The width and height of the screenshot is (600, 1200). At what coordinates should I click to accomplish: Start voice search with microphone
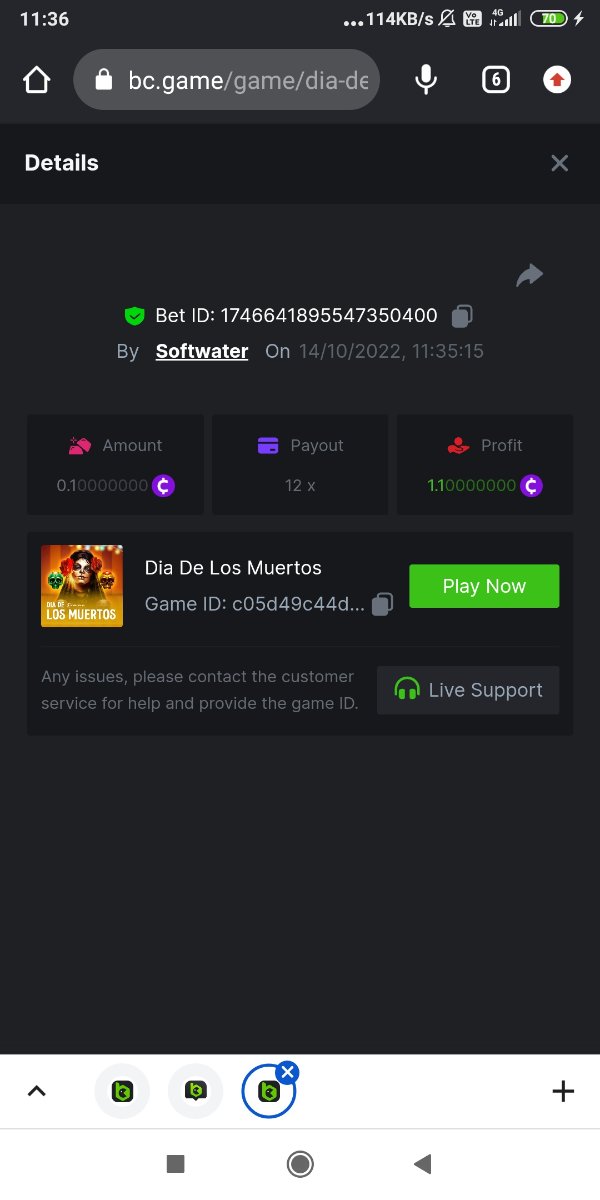[426, 80]
